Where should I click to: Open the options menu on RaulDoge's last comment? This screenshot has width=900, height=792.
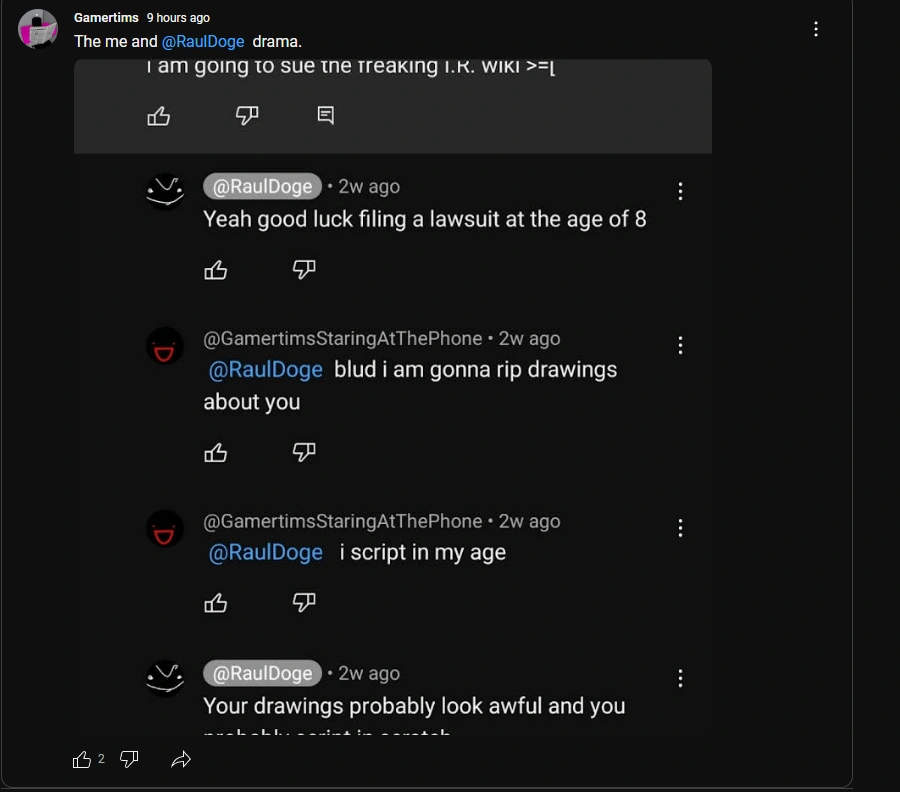pos(680,678)
